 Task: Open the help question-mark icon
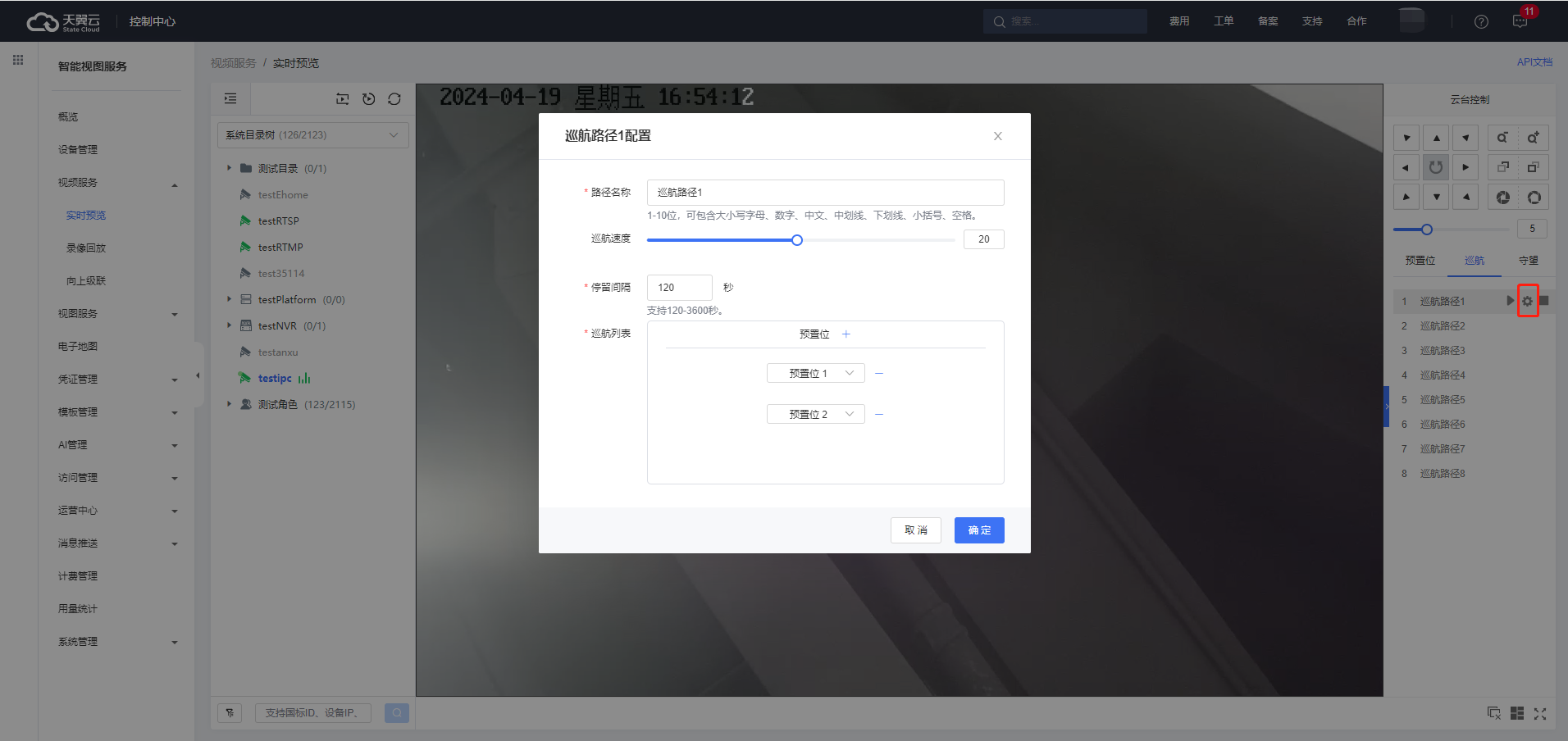1481,21
